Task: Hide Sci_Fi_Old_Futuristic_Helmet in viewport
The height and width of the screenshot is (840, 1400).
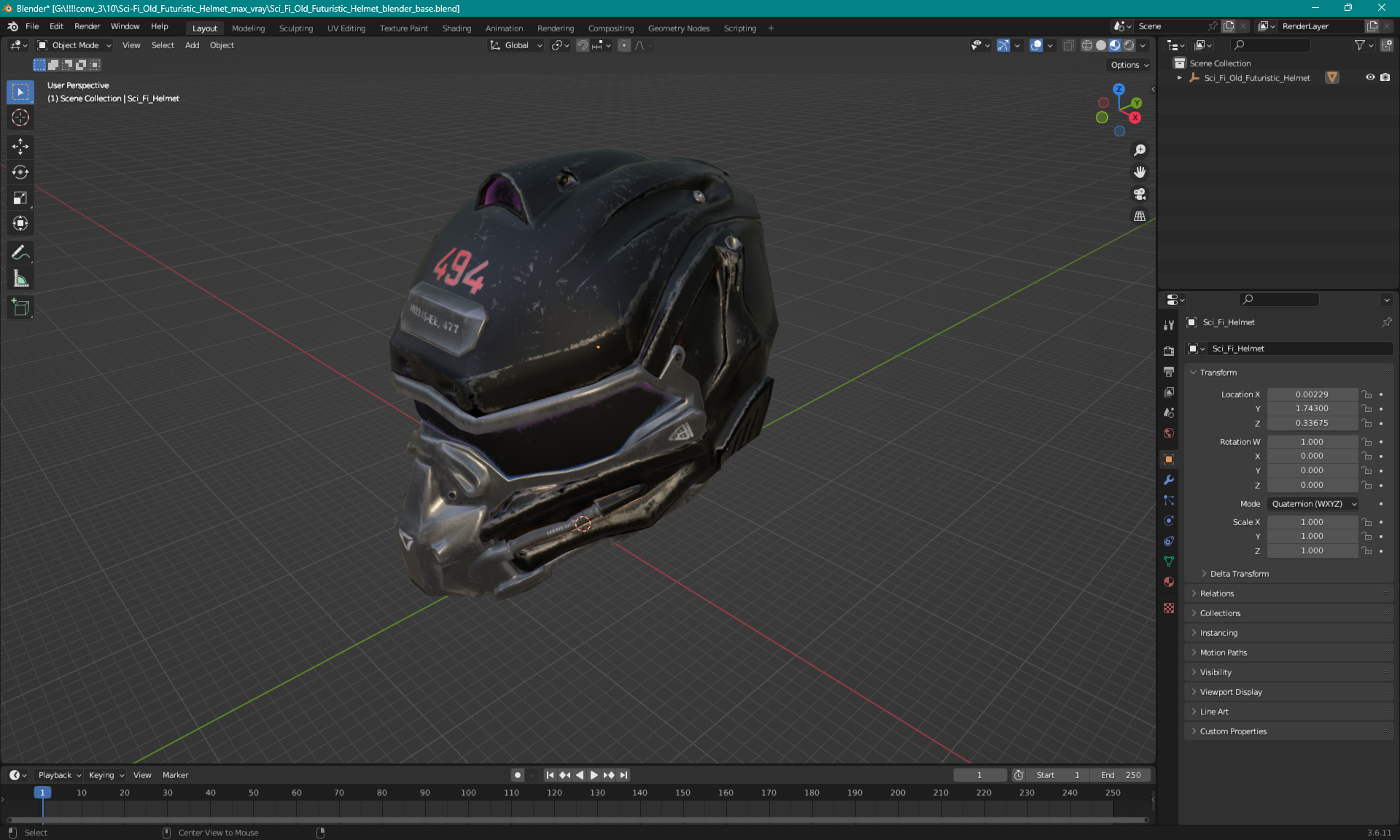Action: pos(1370,77)
